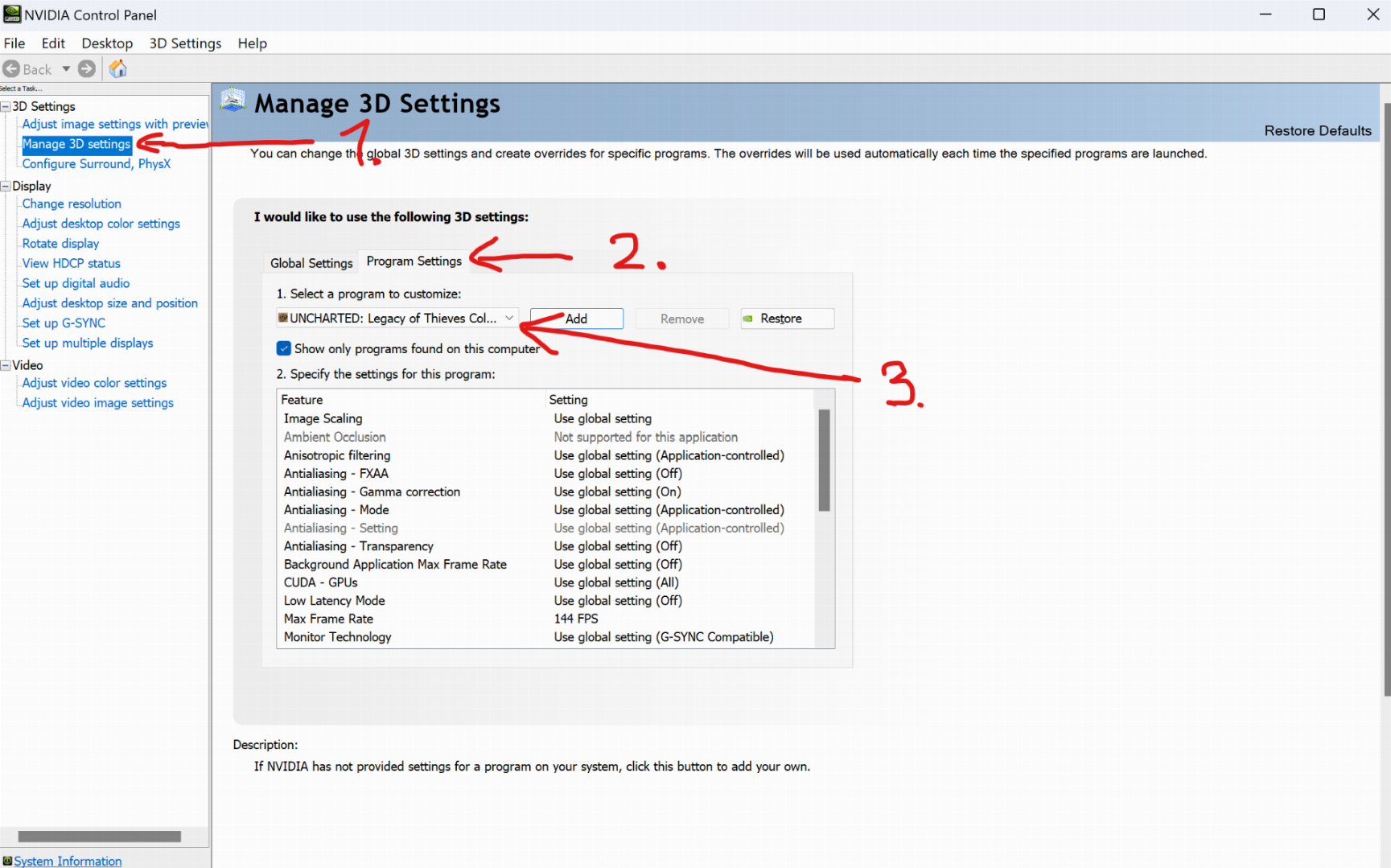Image resolution: width=1391 pixels, height=868 pixels.
Task: Open Adjust video color settings
Action: 94,383
